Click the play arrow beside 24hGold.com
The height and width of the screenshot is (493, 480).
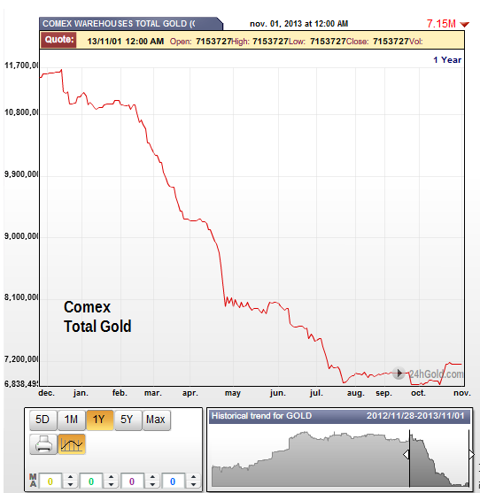click(x=399, y=373)
